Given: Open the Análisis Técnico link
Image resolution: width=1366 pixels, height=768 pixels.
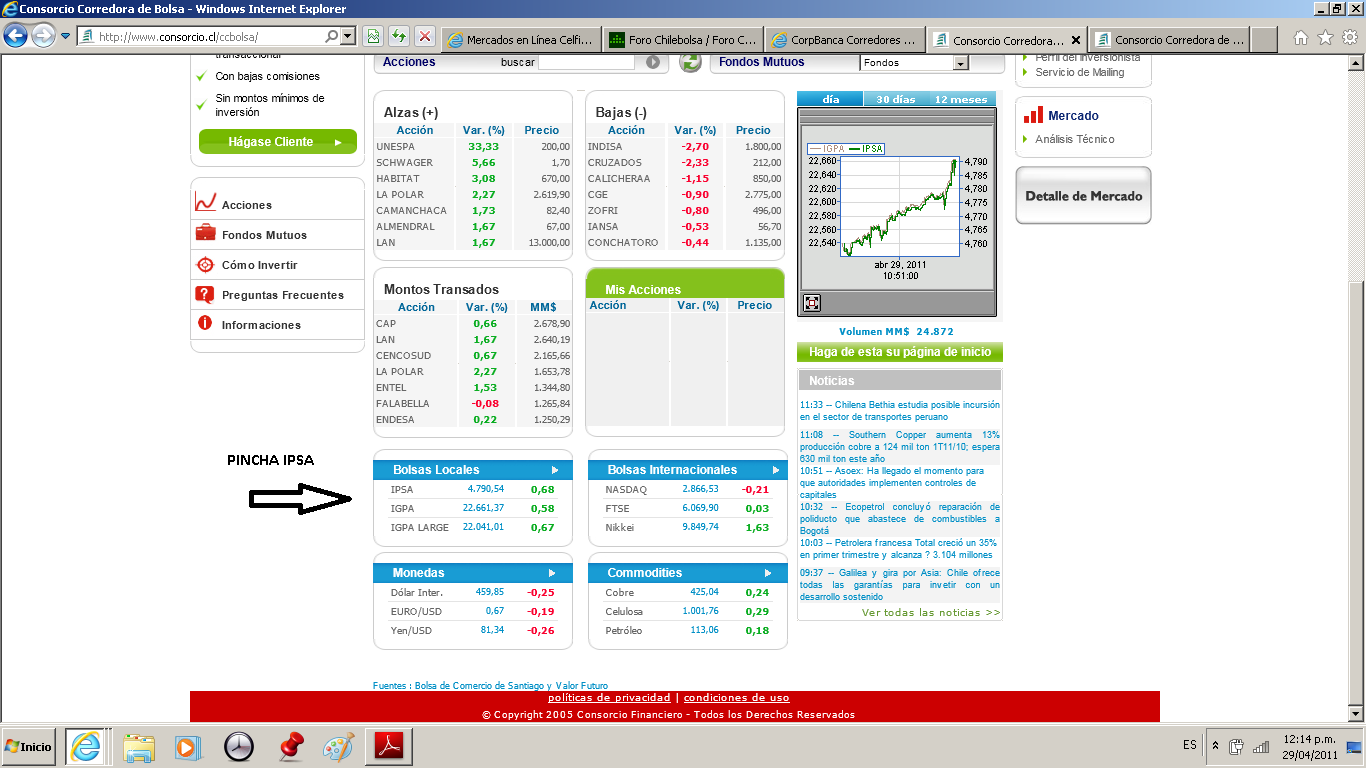Looking at the screenshot, I should (1075, 139).
